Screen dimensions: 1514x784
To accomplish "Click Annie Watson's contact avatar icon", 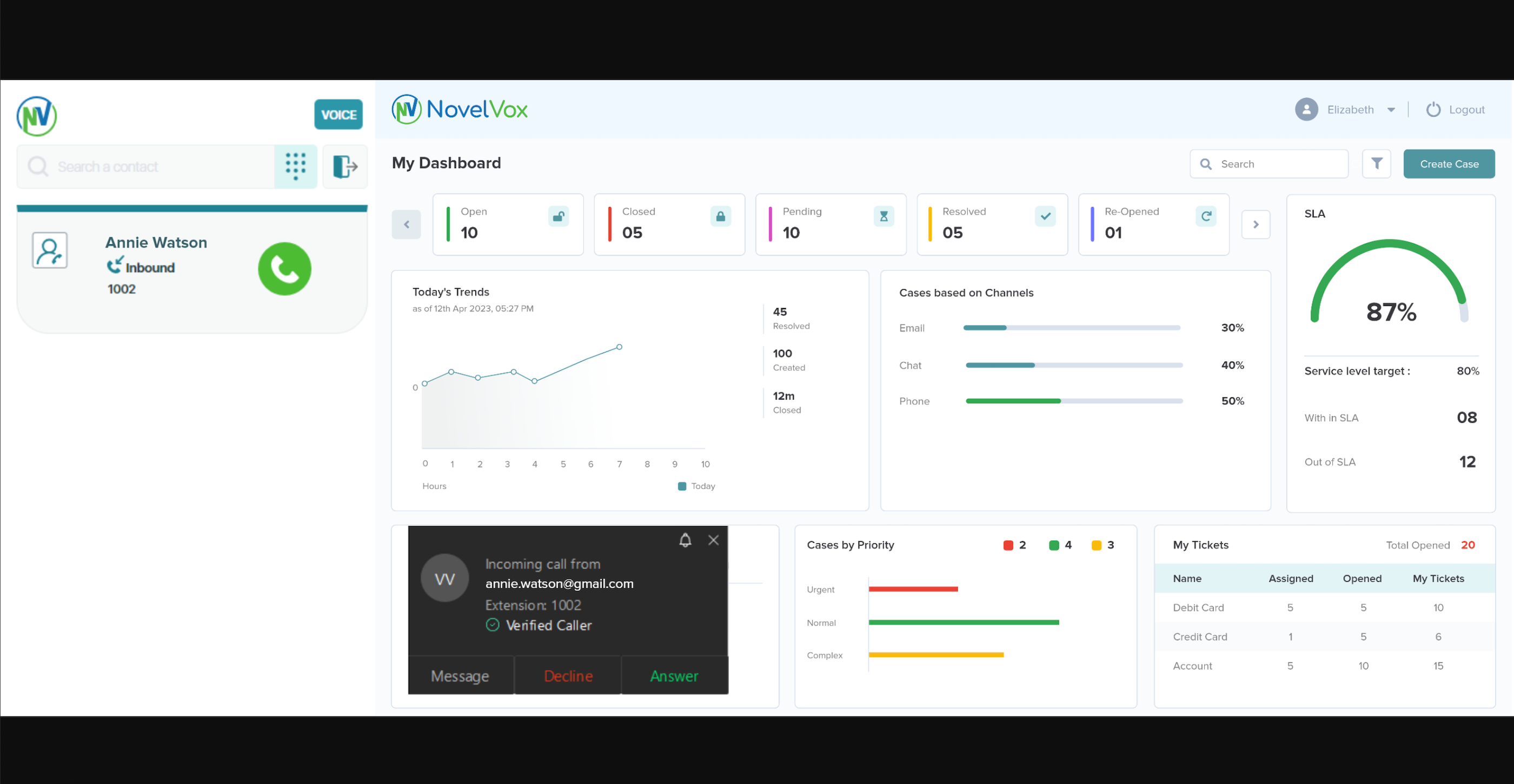I will click(x=50, y=250).
